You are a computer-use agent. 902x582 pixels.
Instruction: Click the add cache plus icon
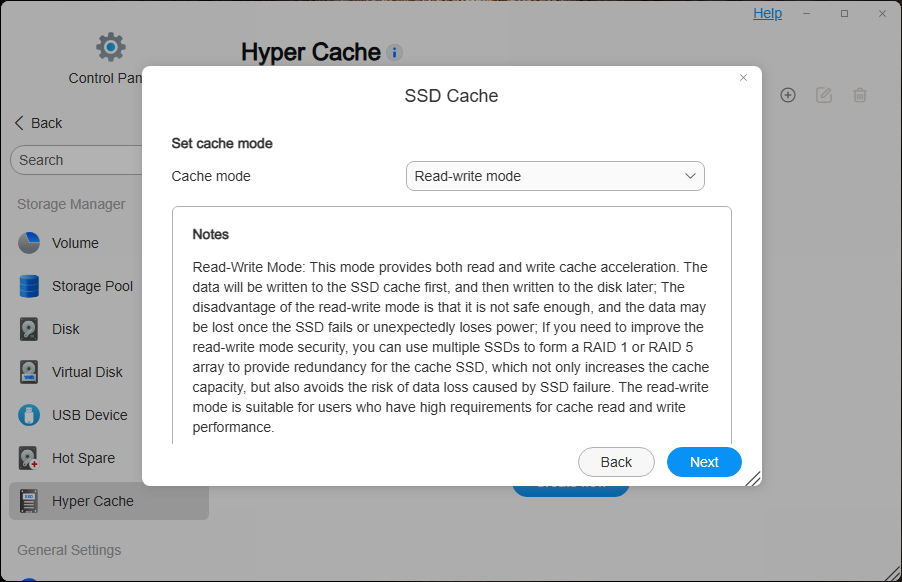[x=788, y=95]
